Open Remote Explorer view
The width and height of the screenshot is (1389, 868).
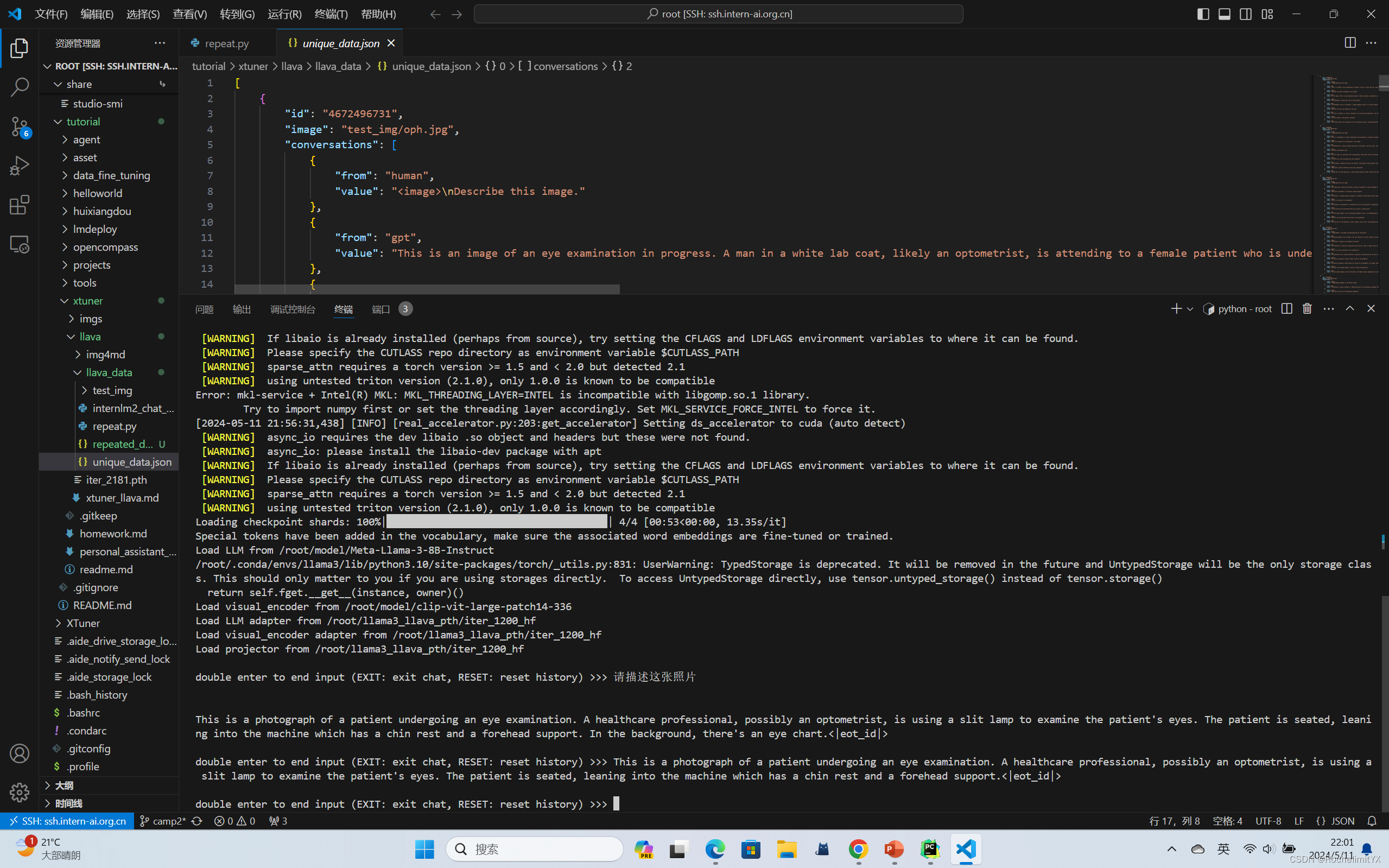20,245
